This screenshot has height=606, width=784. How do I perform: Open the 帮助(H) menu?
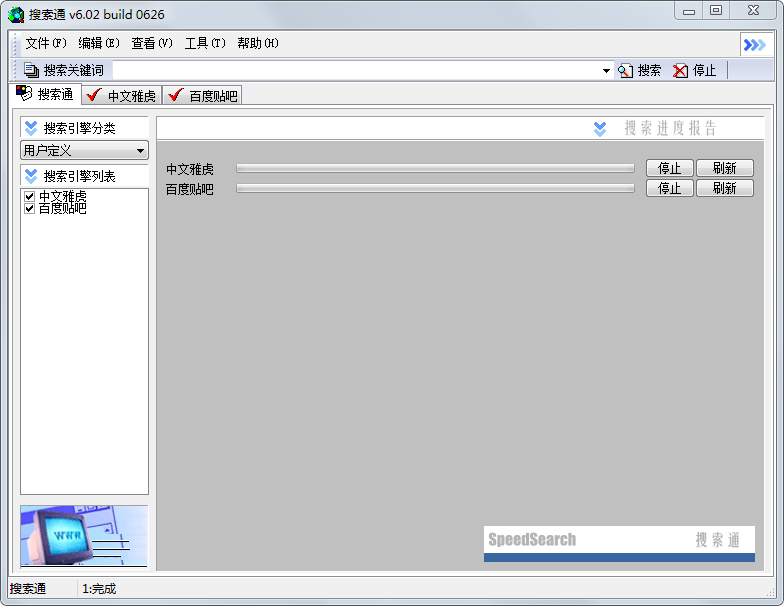[x=258, y=43]
